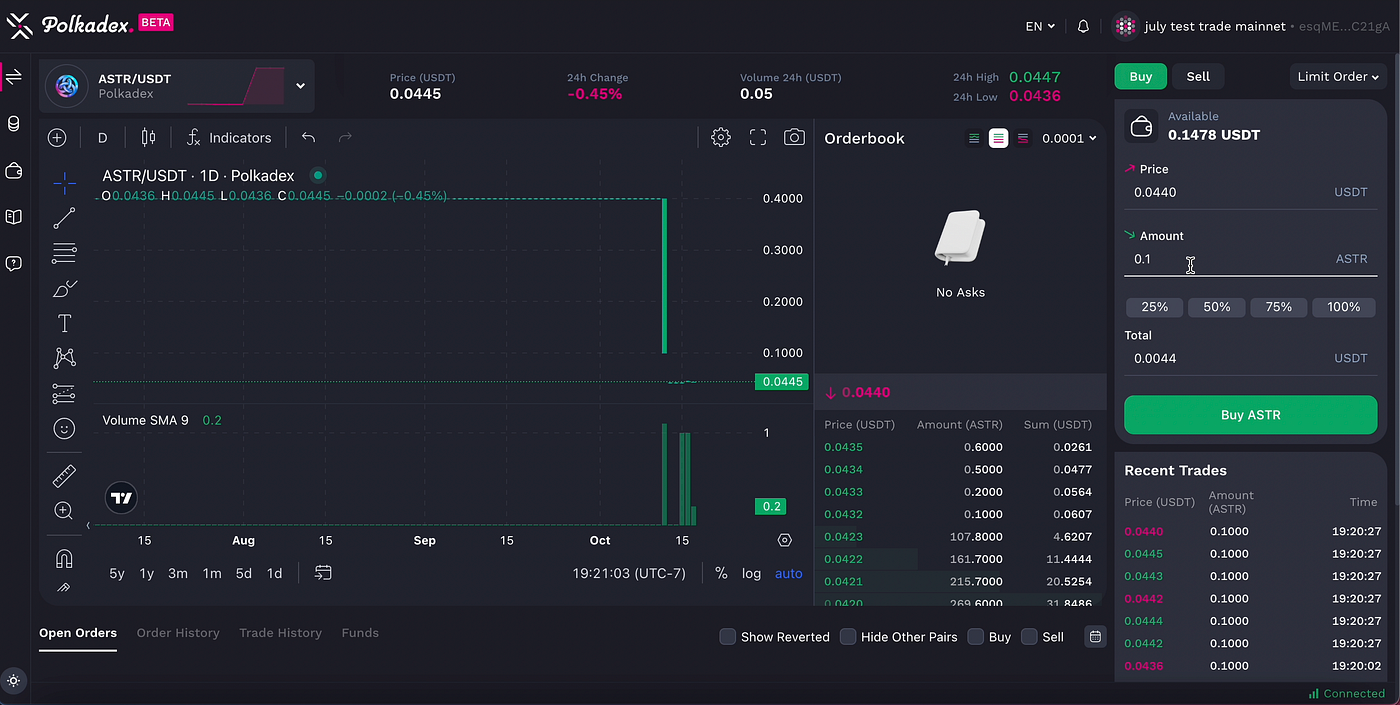The width and height of the screenshot is (1400, 705).
Task: Check the Sell filter checkbox
Action: coord(1029,637)
